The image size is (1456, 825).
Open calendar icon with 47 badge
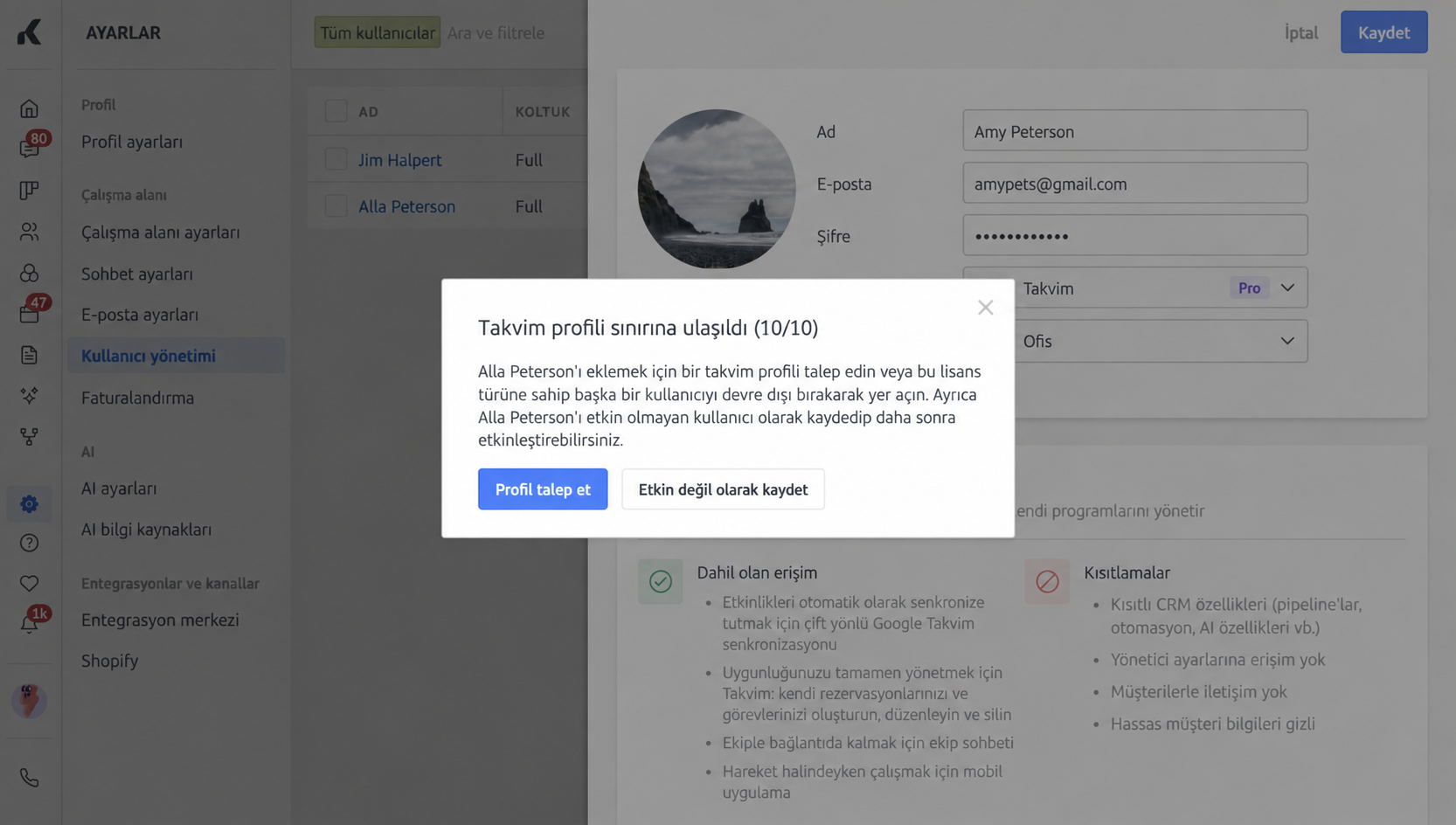pyautogui.click(x=29, y=314)
